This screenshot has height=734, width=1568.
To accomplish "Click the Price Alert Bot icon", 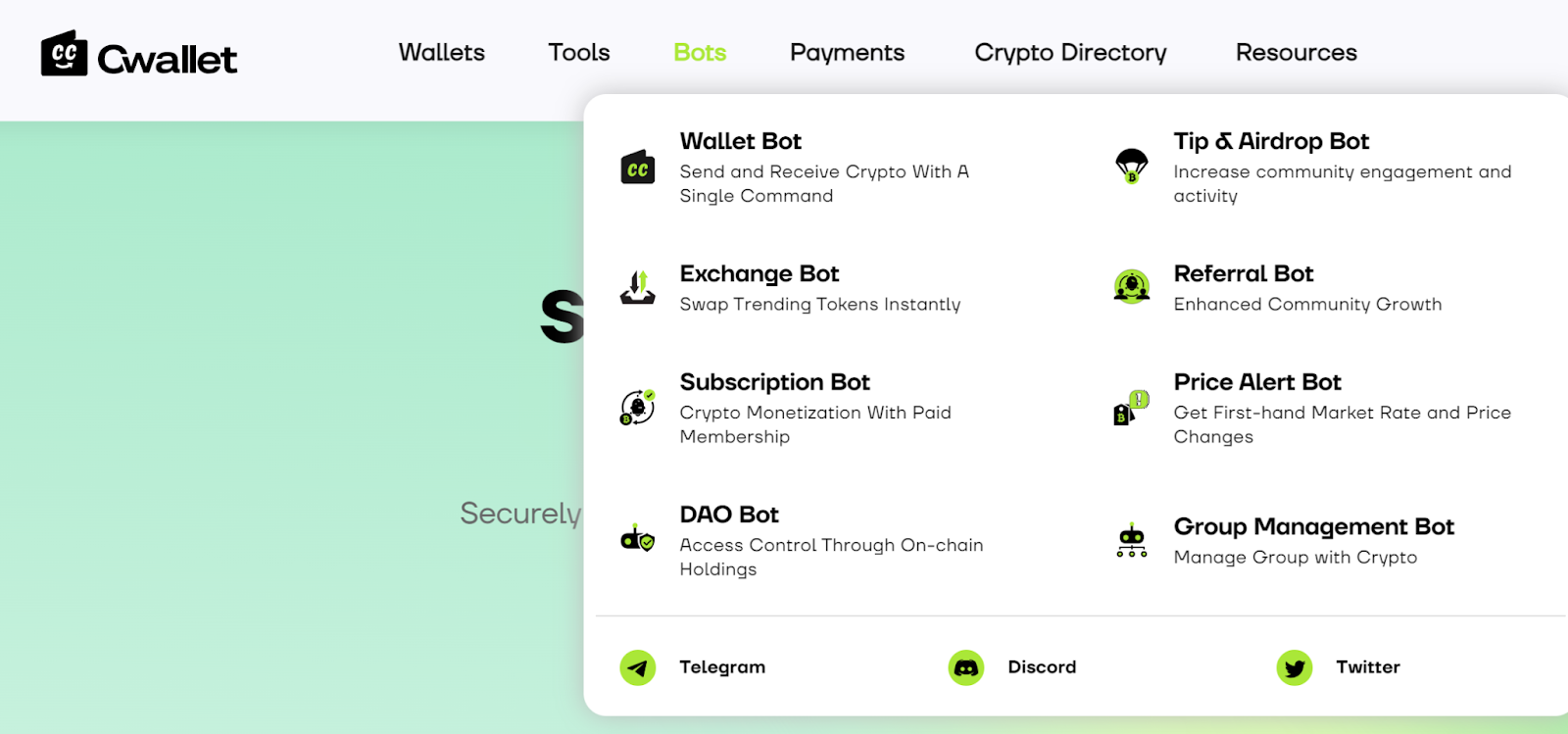I will (1131, 408).
